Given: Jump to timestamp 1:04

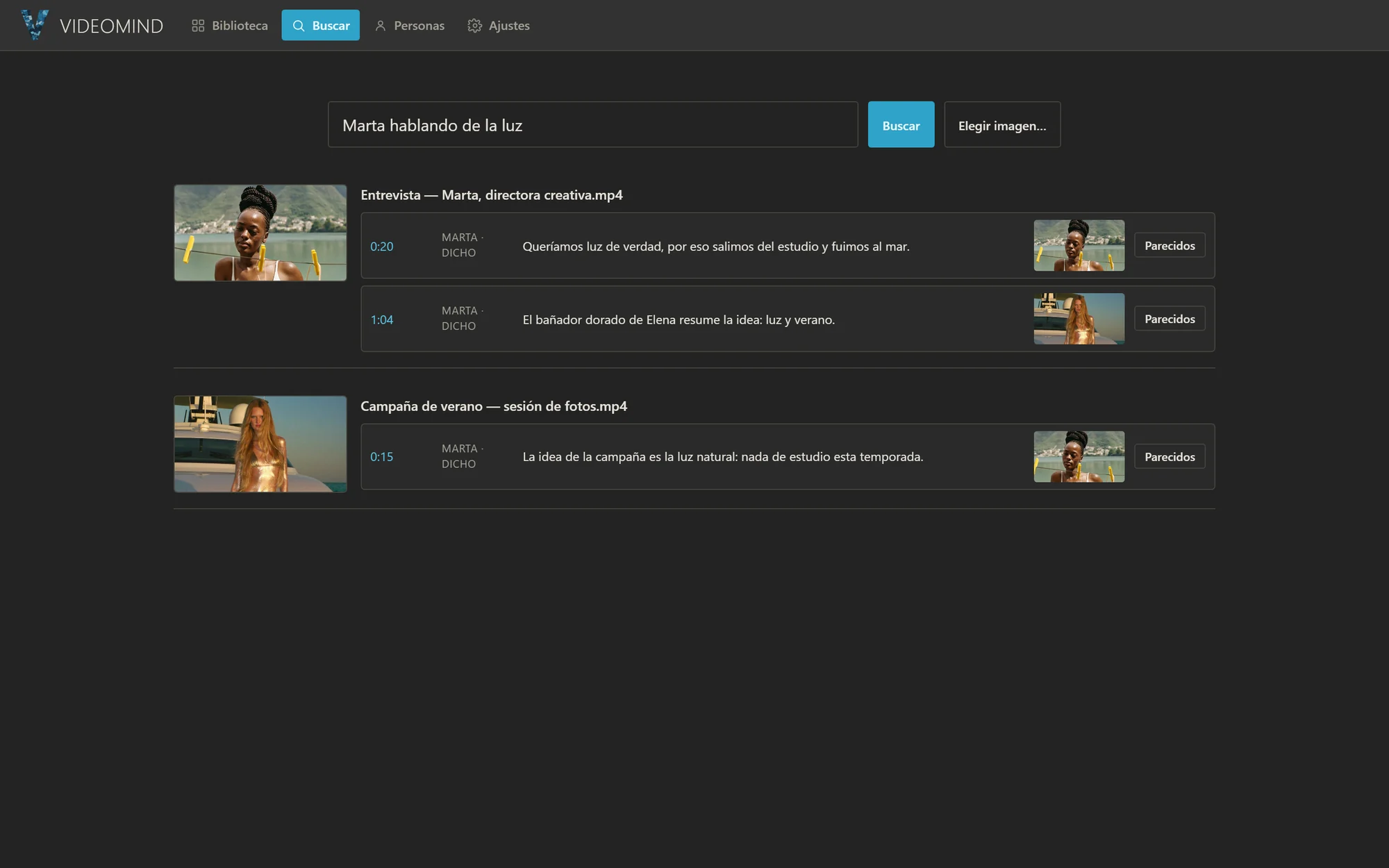Looking at the screenshot, I should (x=382, y=320).
